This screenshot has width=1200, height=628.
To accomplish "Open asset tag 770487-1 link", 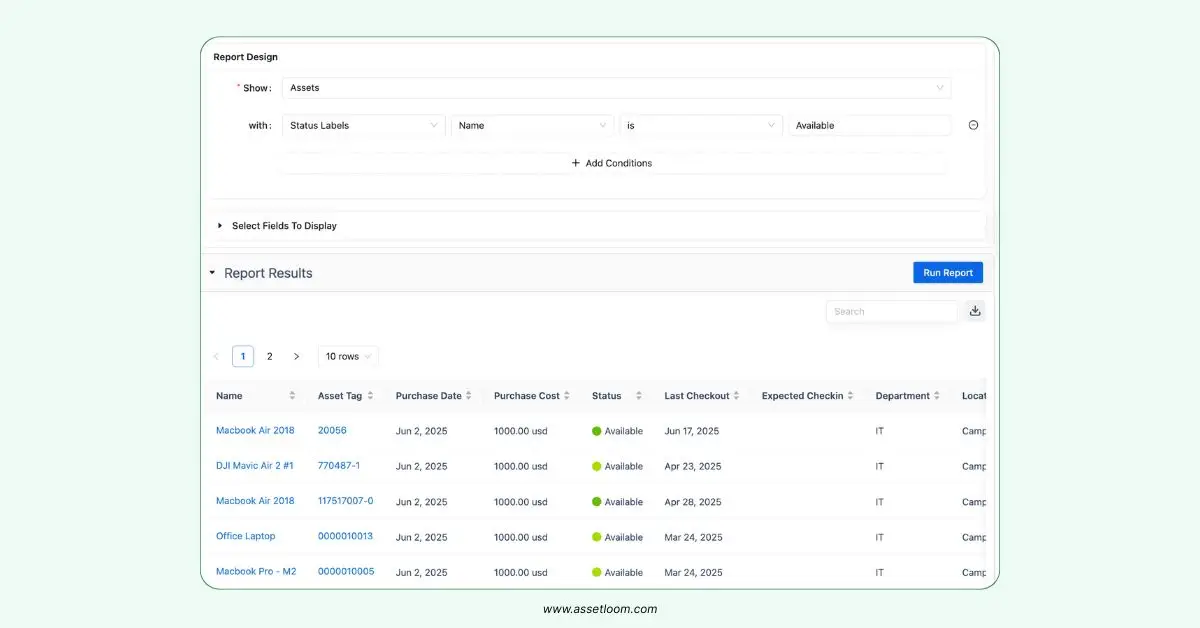I will [339, 466].
